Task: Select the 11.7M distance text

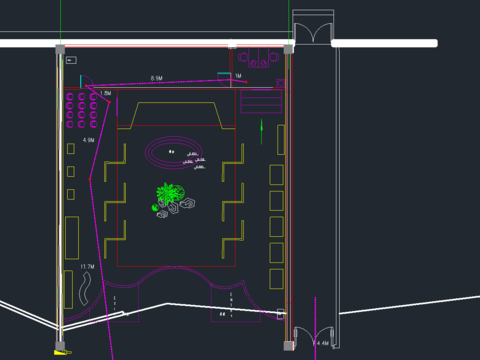Action: click(x=87, y=267)
